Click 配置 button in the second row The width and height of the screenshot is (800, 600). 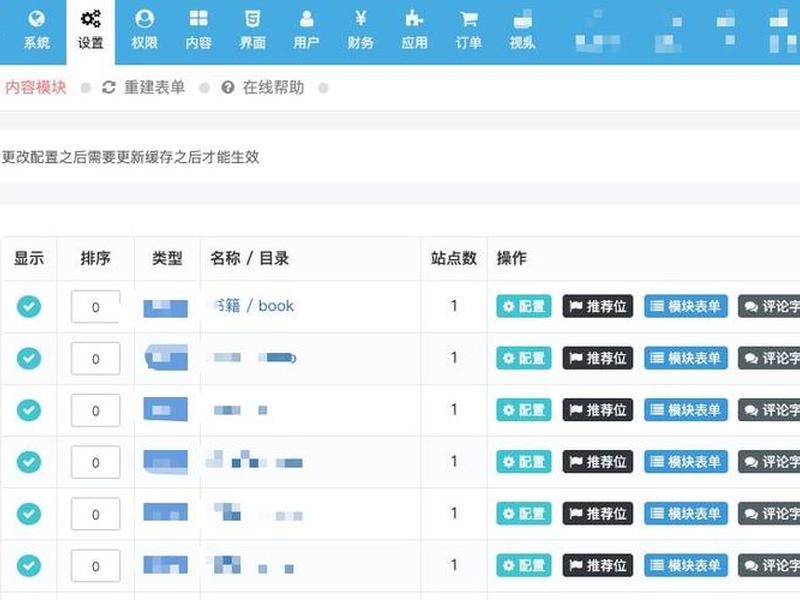523,358
